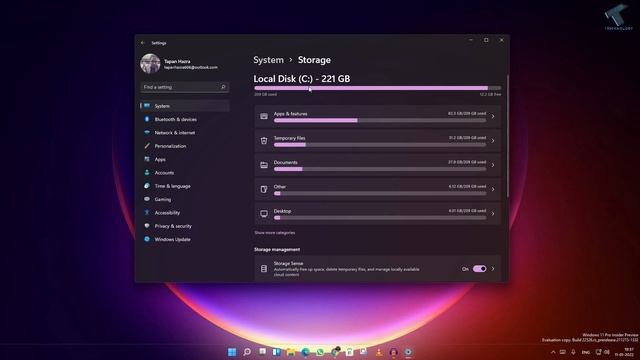Turn off the Storage Sense toggle
The width and height of the screenshot is (640, 360).
tap(479, 269)
